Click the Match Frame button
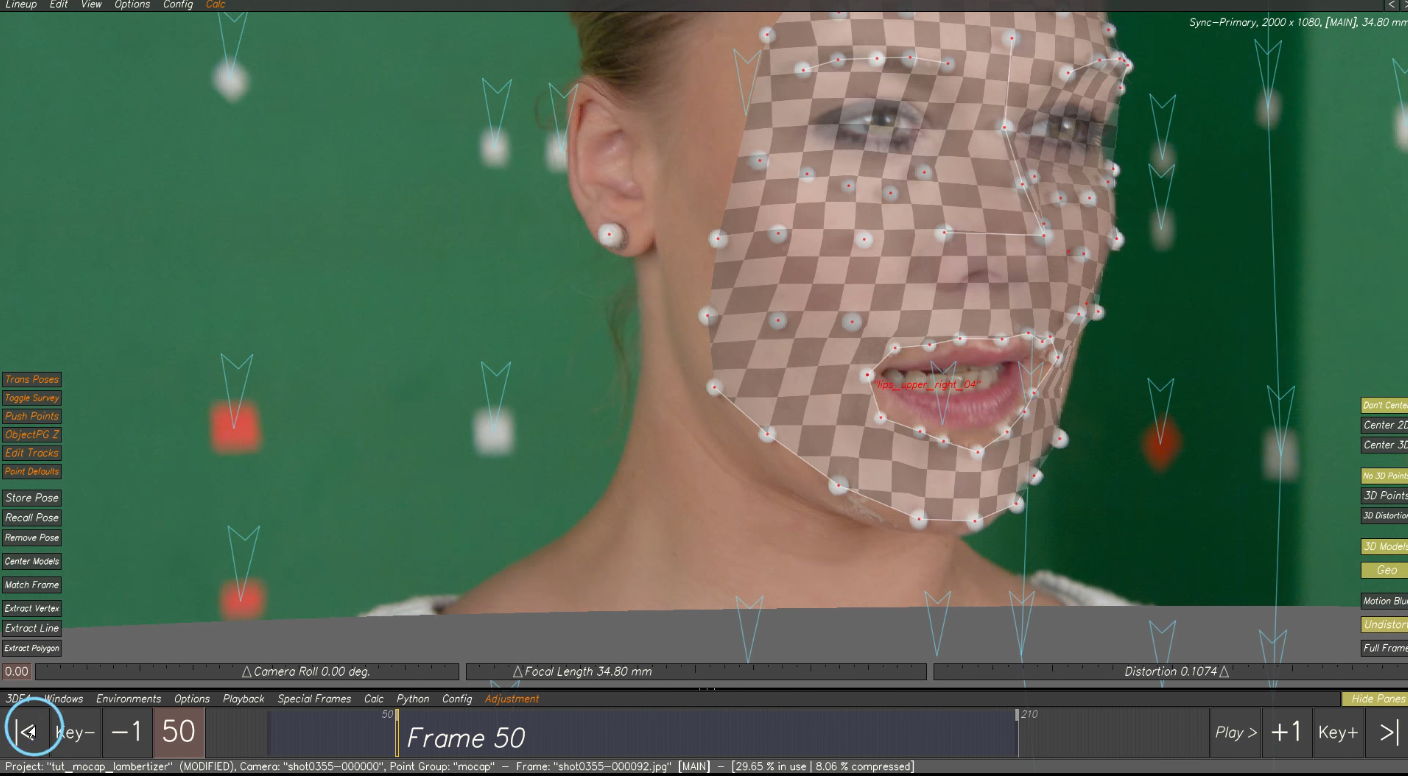1408x776 pixels. click(x=32, y=585)
